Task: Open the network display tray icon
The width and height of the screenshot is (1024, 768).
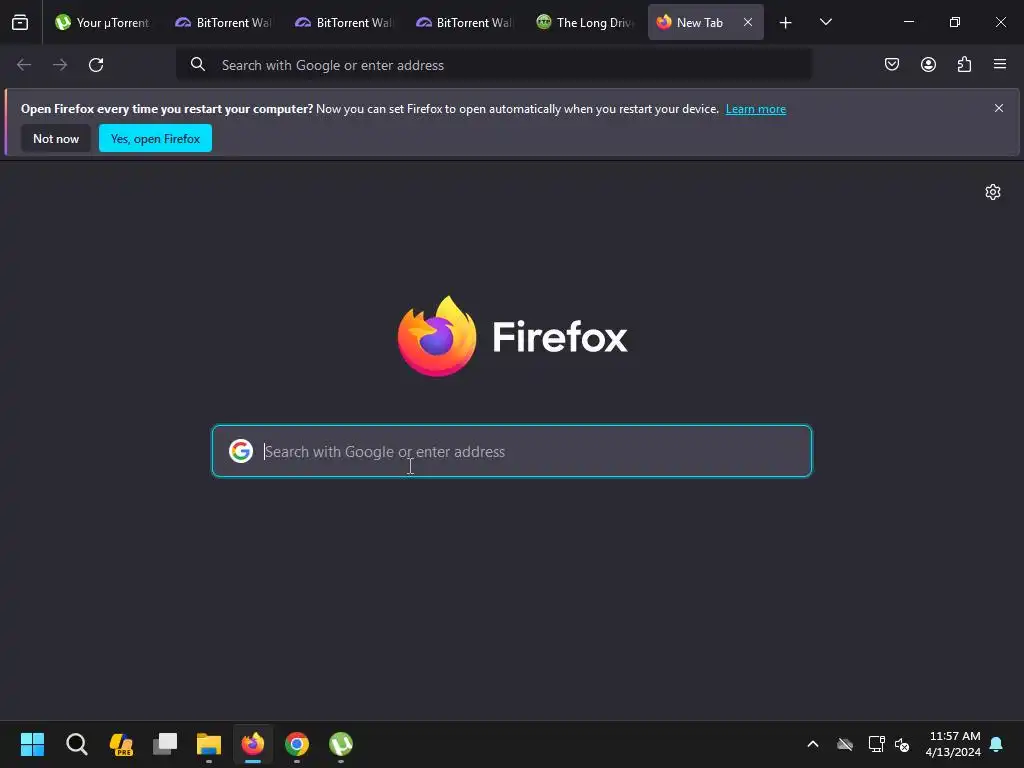Action: coord(876,744)
